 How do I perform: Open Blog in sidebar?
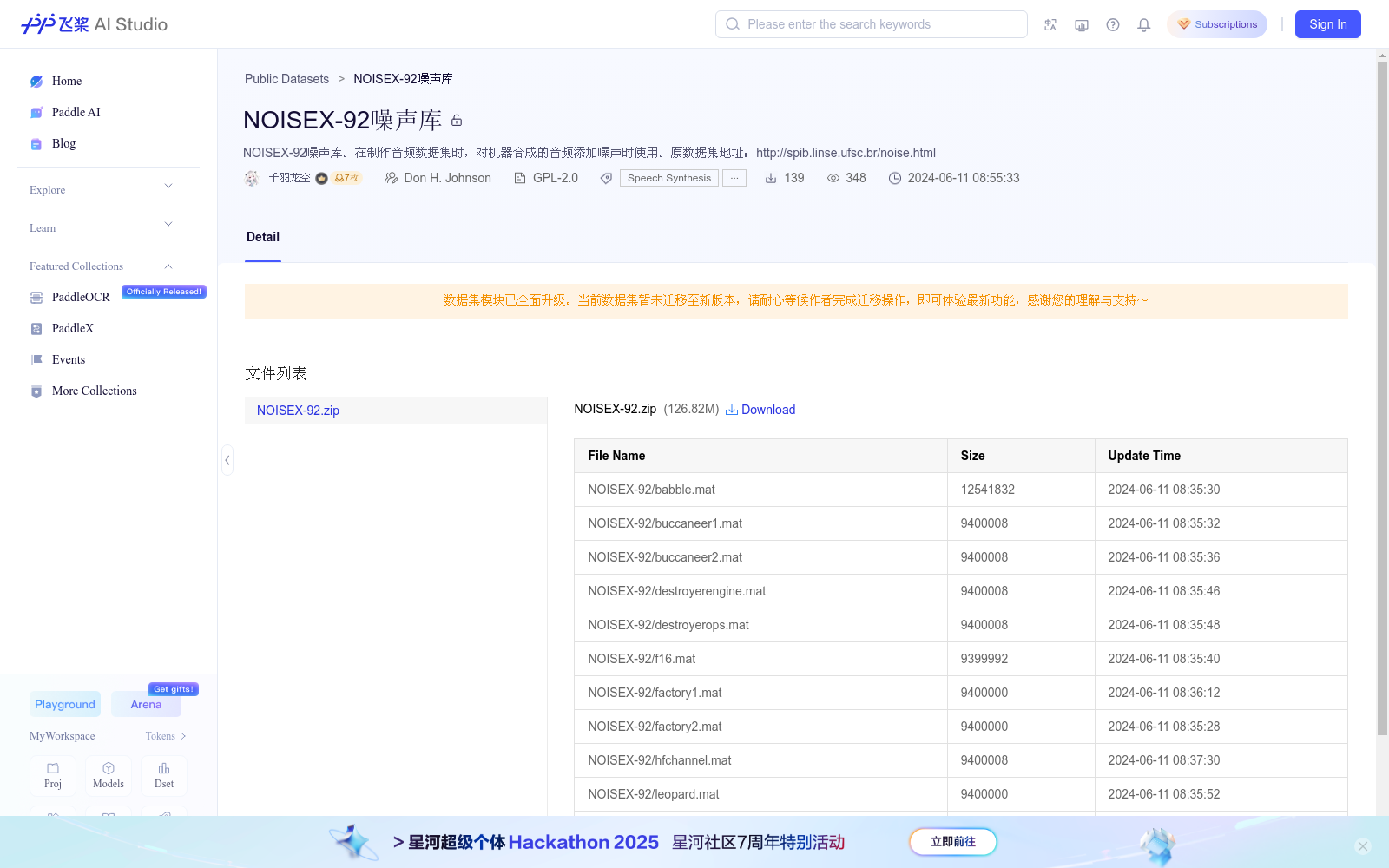click(63, 143)
